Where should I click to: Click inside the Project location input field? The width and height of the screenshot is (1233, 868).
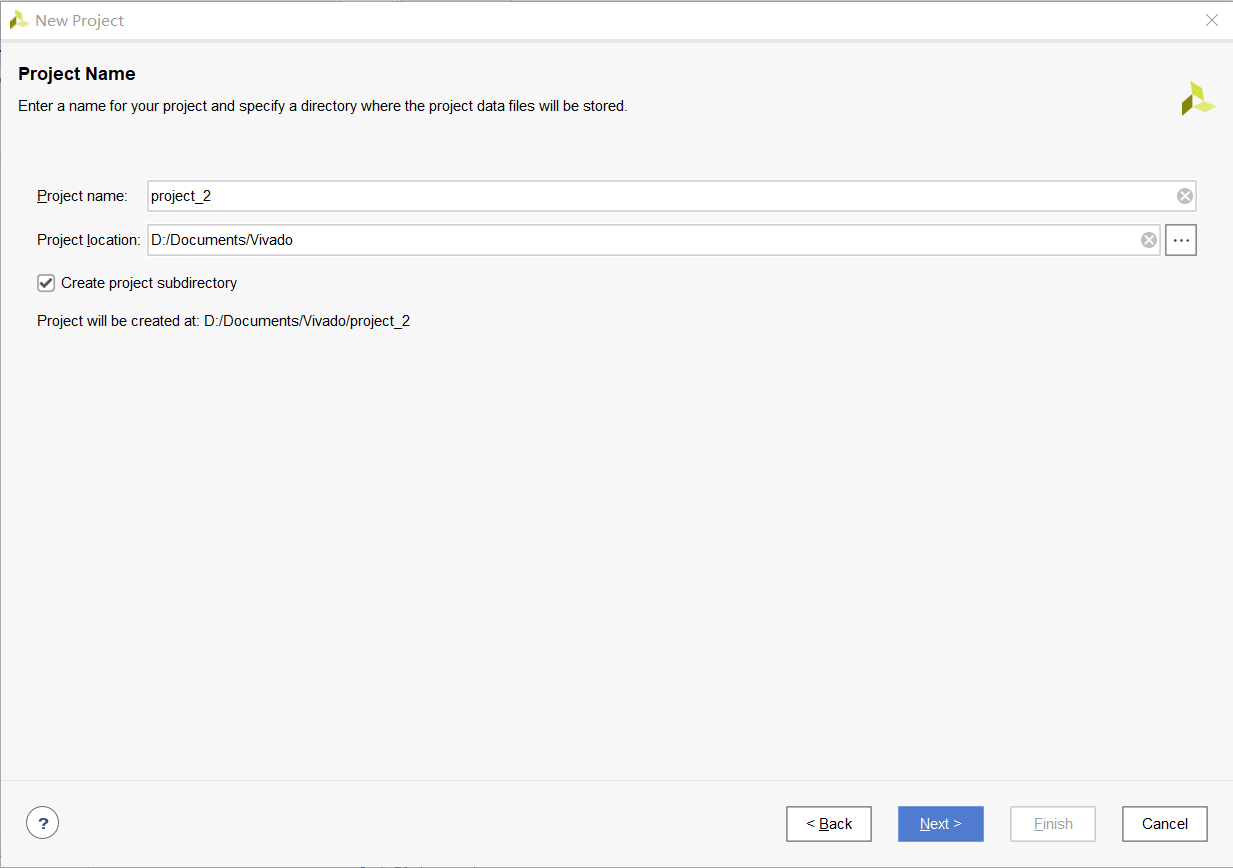click(x=640, y=240)
